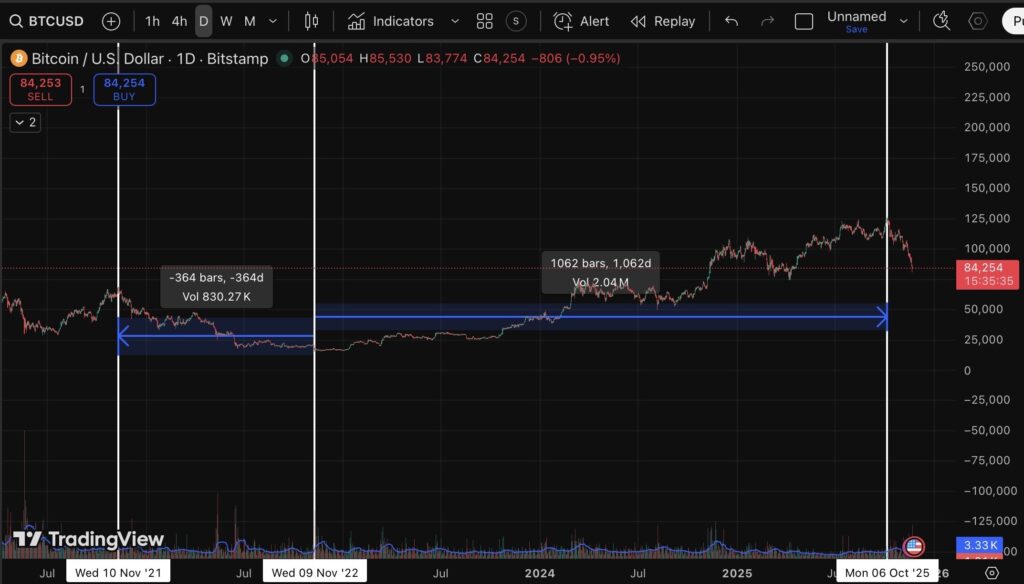This screenshot has width=1024, height=584.
Task: Toggle the S quick-search circle icon
Action: coord(516,20)
